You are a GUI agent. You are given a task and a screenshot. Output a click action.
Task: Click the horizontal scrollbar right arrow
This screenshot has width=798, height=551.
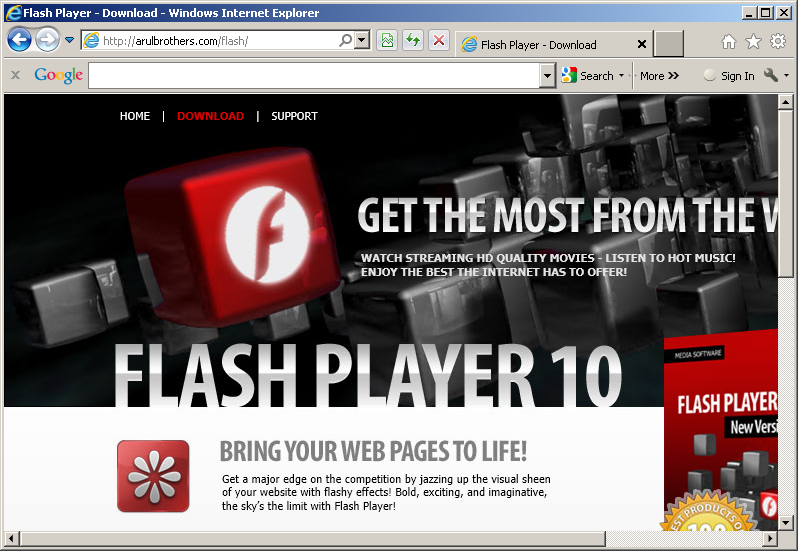pyautogui.click(x=771, y=538)
